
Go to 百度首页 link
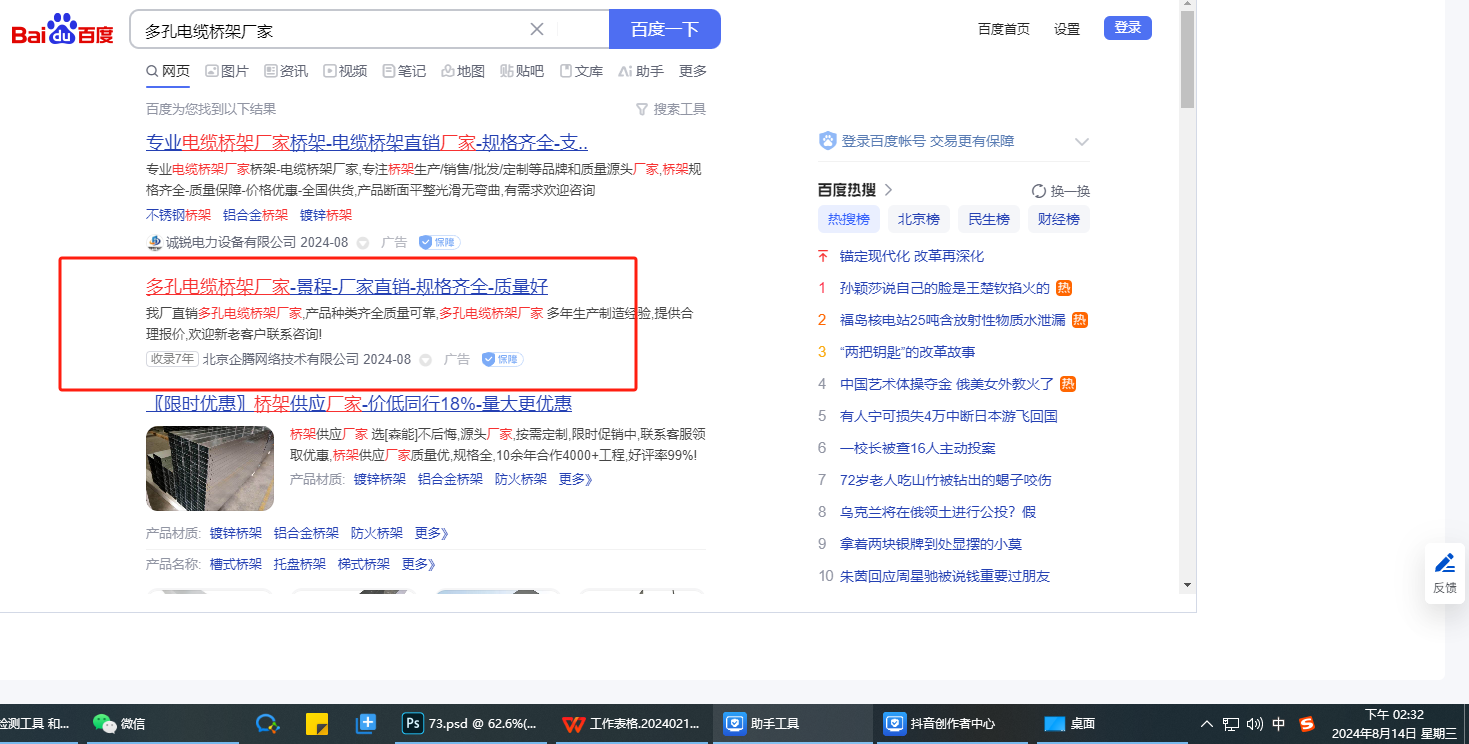[x=1004, y=29]
